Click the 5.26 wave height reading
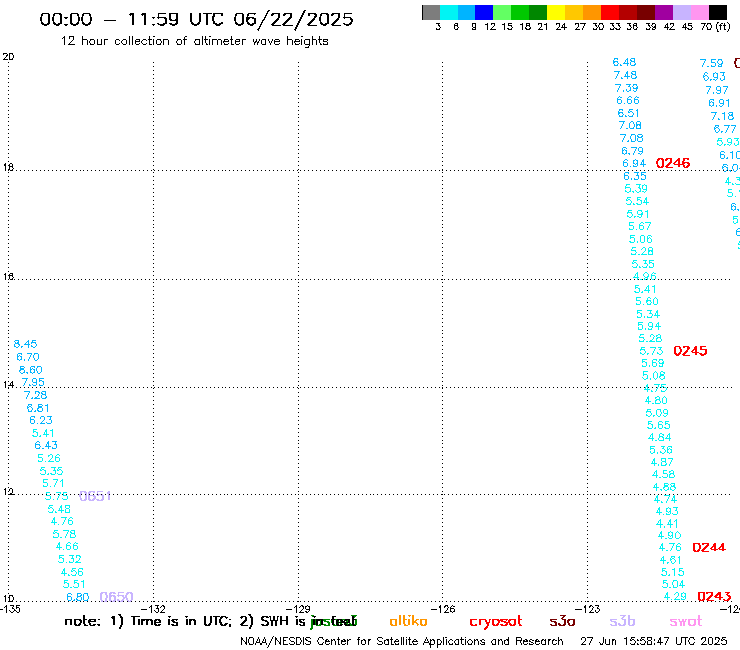740x650 pixels. coord(49,458)
